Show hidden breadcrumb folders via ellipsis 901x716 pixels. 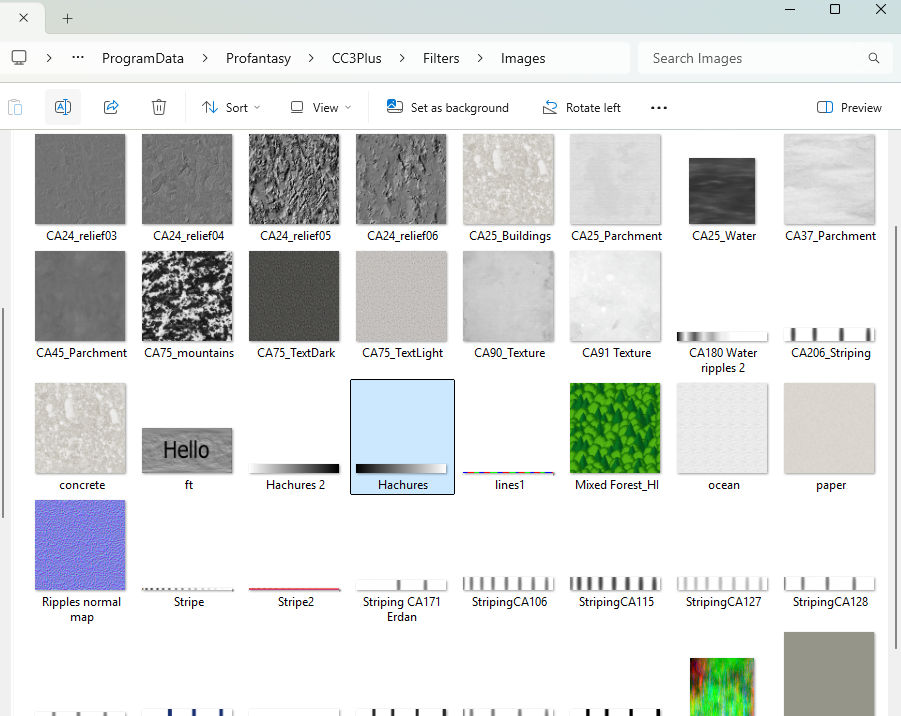78,58
